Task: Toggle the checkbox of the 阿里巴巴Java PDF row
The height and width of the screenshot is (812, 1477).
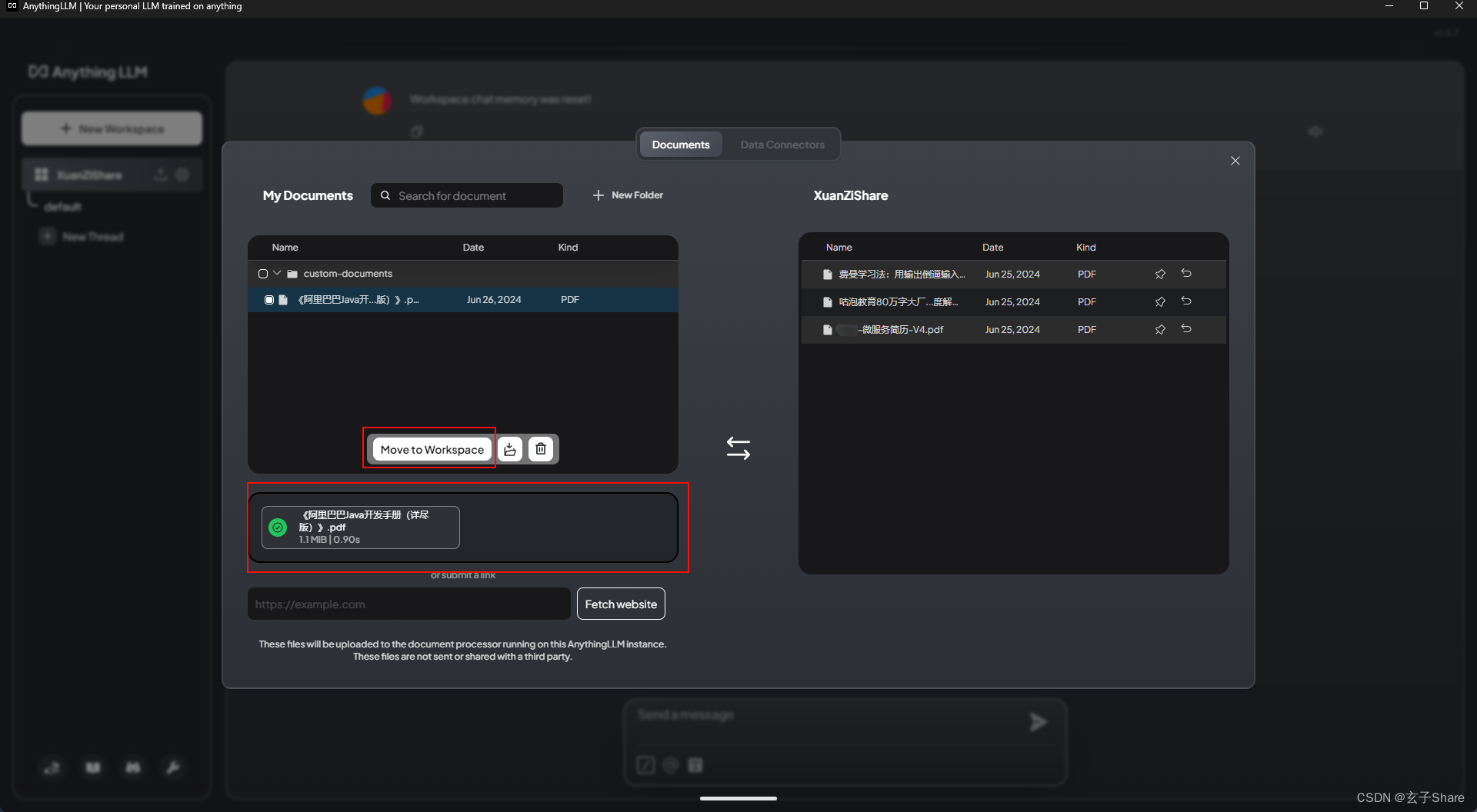Action: click(269, 300)
